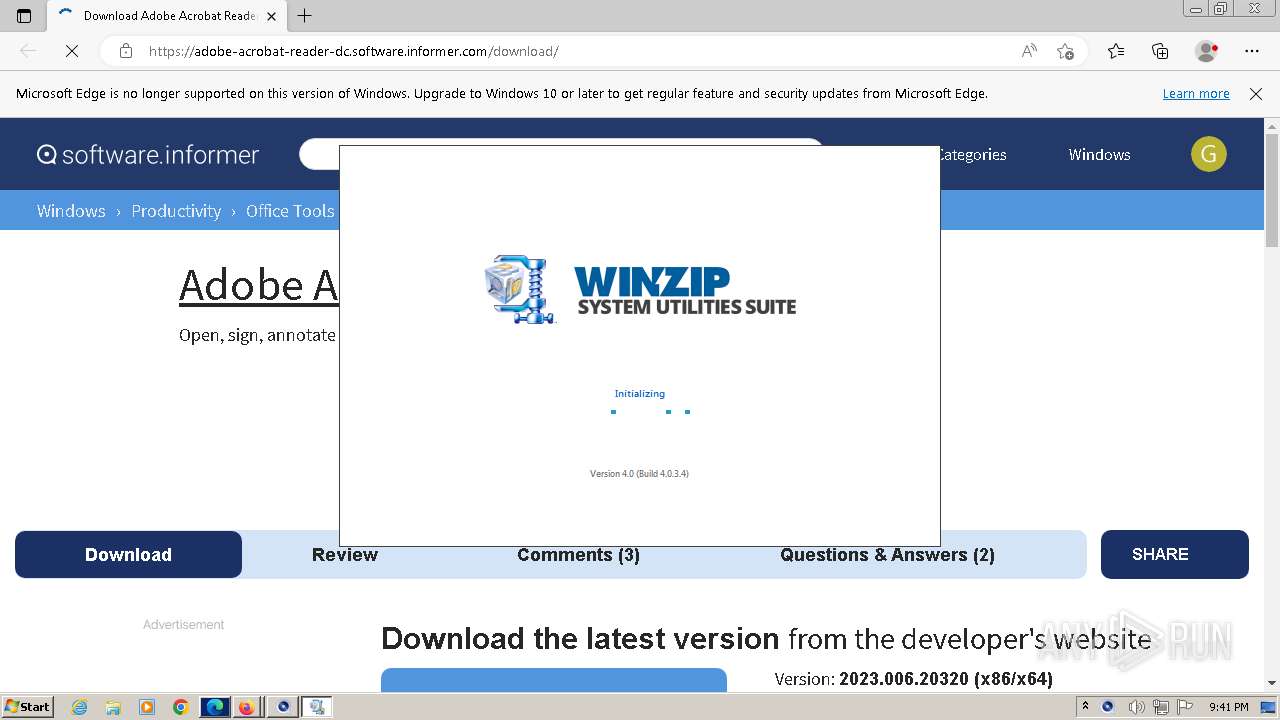Switch to Microsoft Edge in taskbar
The height and width of the screenshot is (720, 1280).
point(215,707)
